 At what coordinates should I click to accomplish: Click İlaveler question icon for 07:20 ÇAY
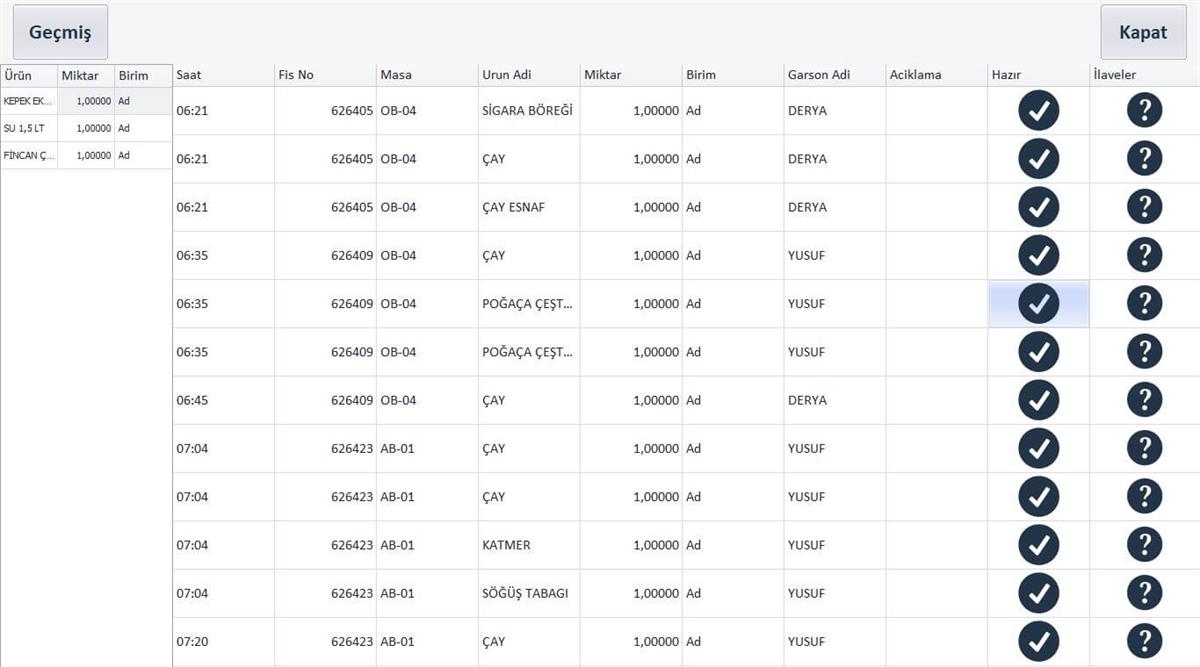tap(1144, 641)
